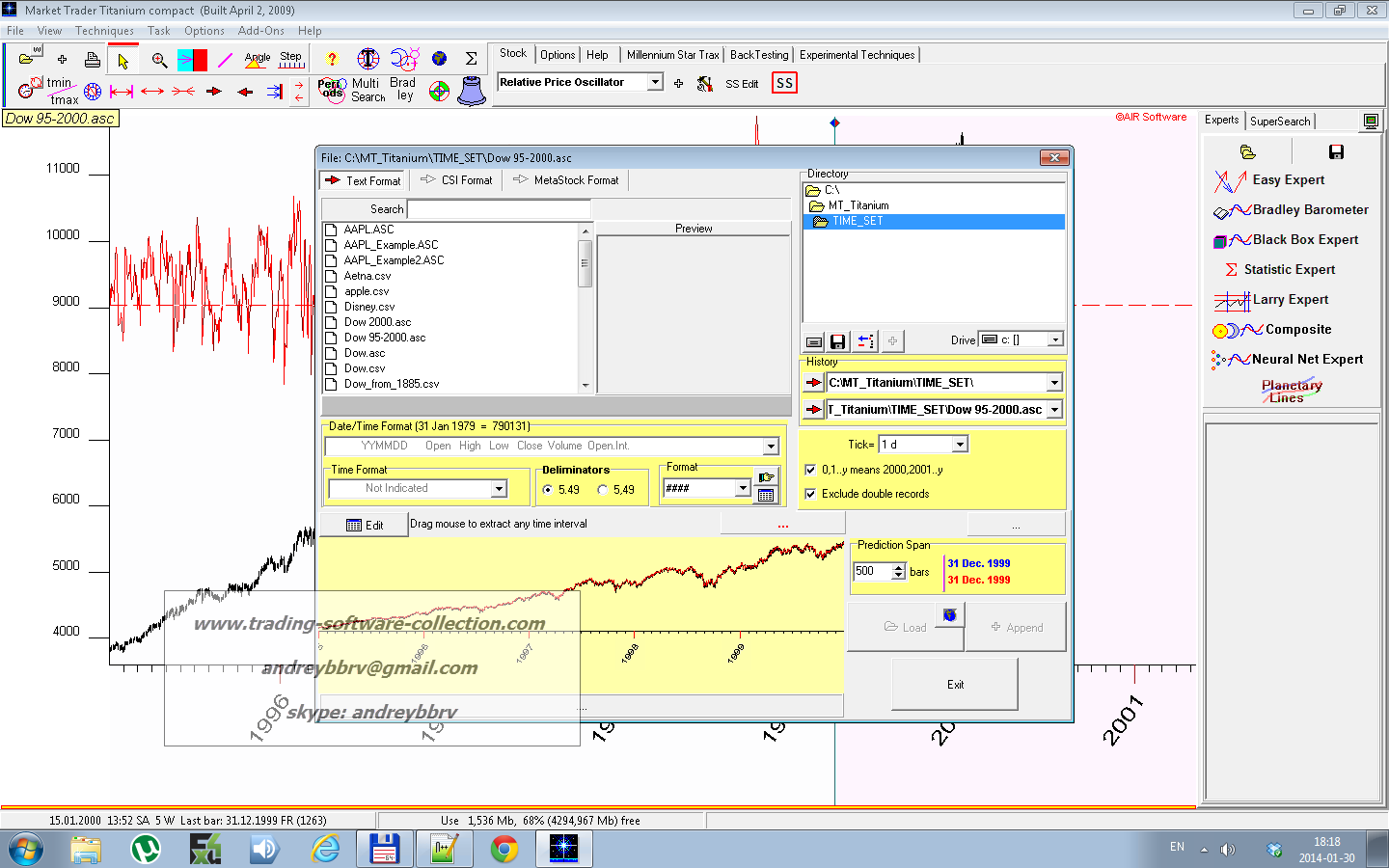The height and width of the screenshot is (868, 1389).
Task: Switch to the CSI Format tab
Action: pos(457,180)
